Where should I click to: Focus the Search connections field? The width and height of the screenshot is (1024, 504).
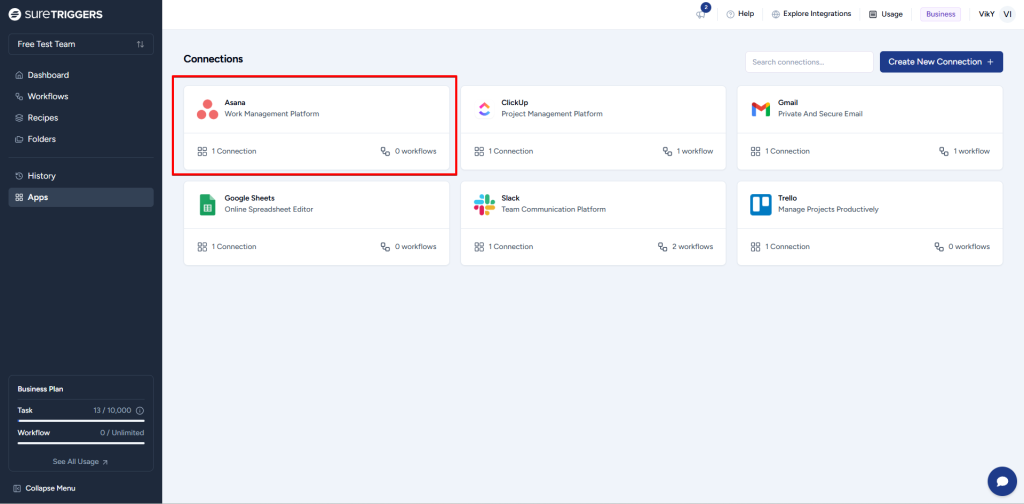pos(809,62)
